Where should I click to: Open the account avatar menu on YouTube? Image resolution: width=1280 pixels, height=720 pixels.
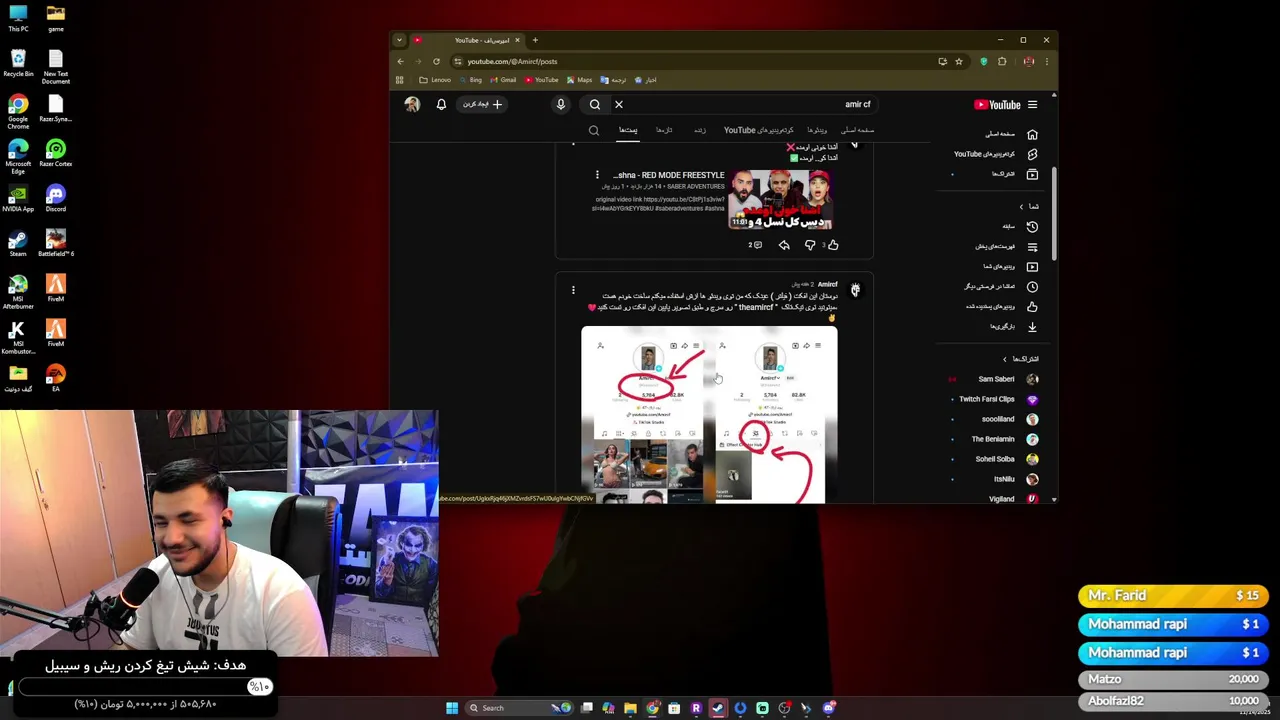point(412,104)
